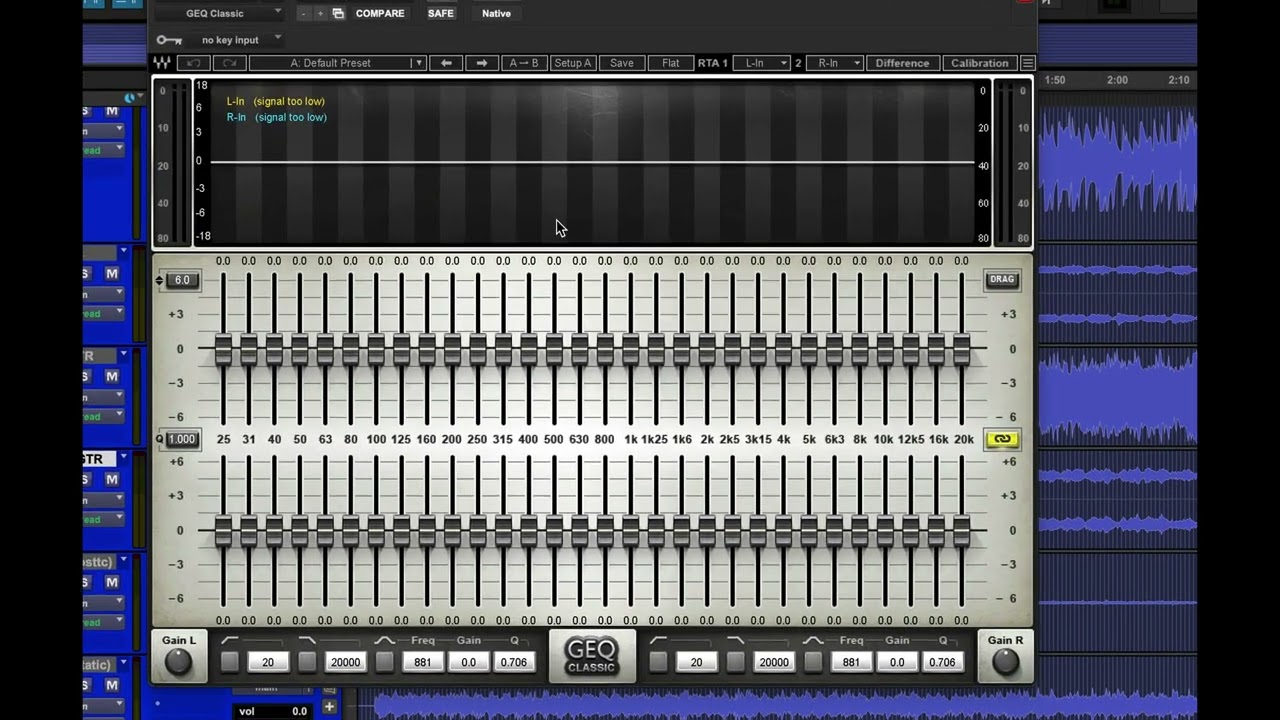Viewport: 1280px width, 720px height.
Task: Click the 2:10 timeline ruler mark
Action: (1179, 80)
